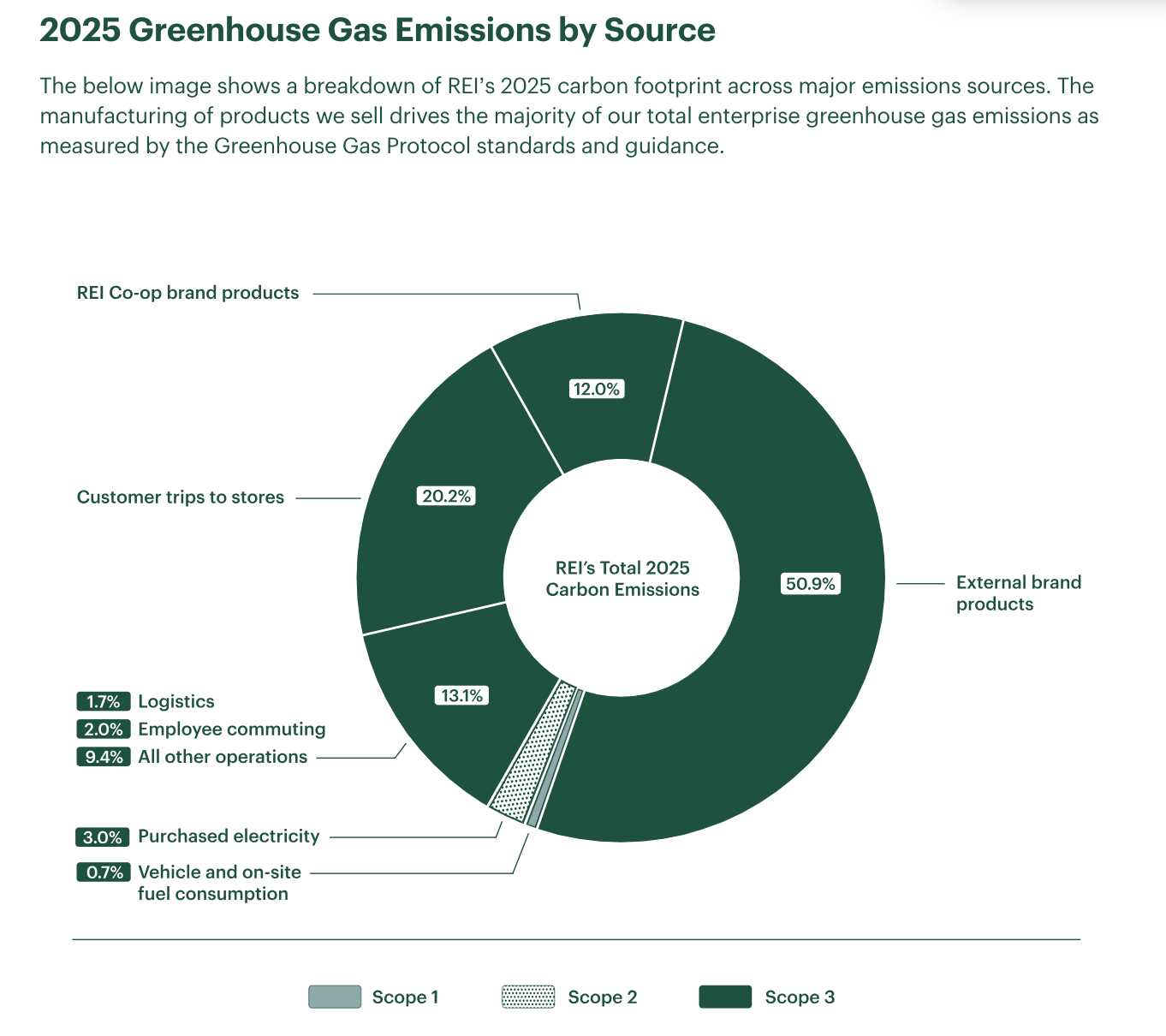Click the "Purchased electricity" label
This screenshot has height=1036, width=1166.
229,837
